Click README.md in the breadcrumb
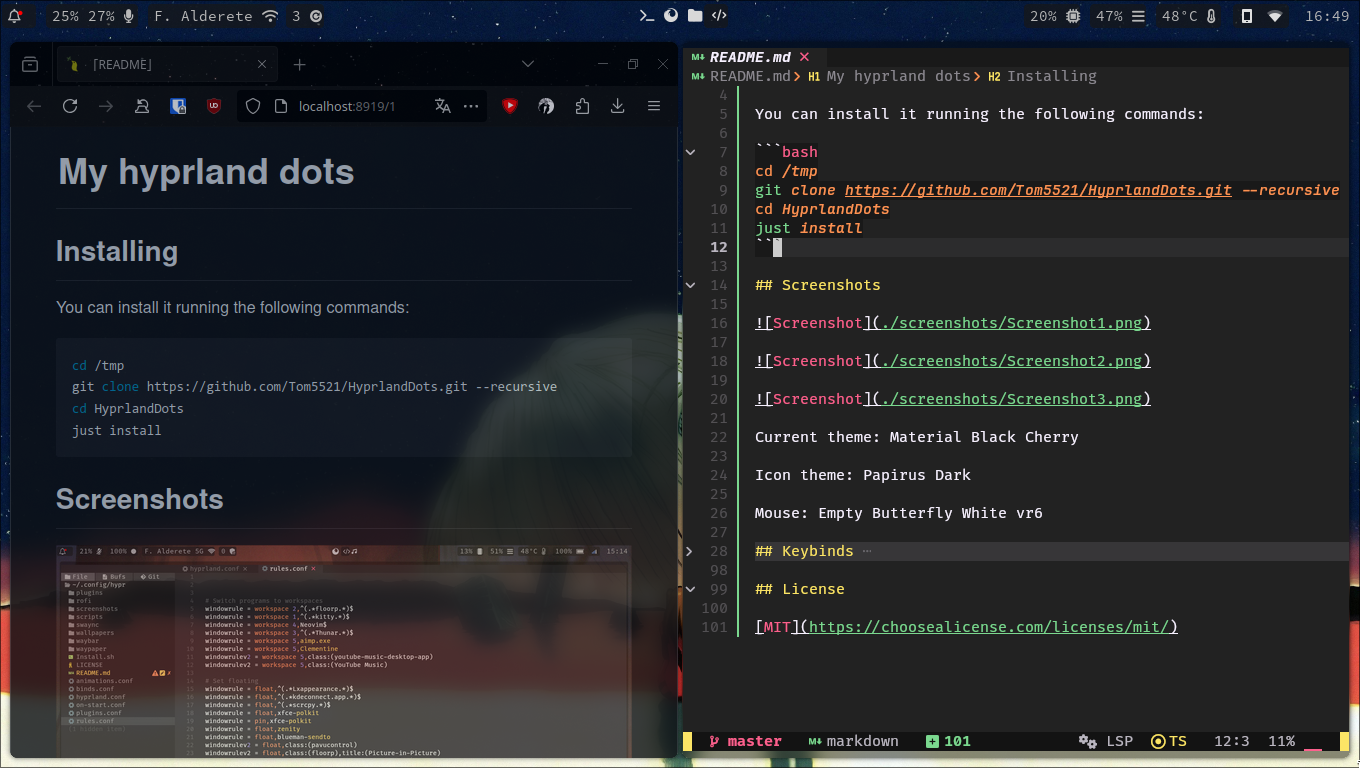Image resolution: width=1360 pixels, height=768 pixels. point(750,76)
